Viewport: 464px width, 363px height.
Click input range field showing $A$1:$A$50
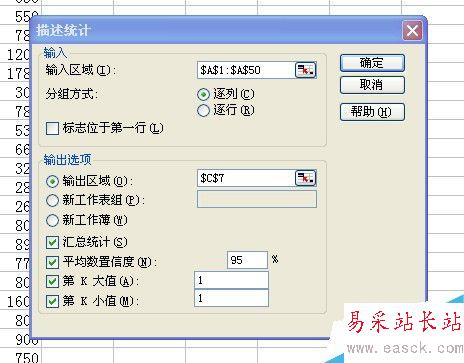click(x=246, y=70)
